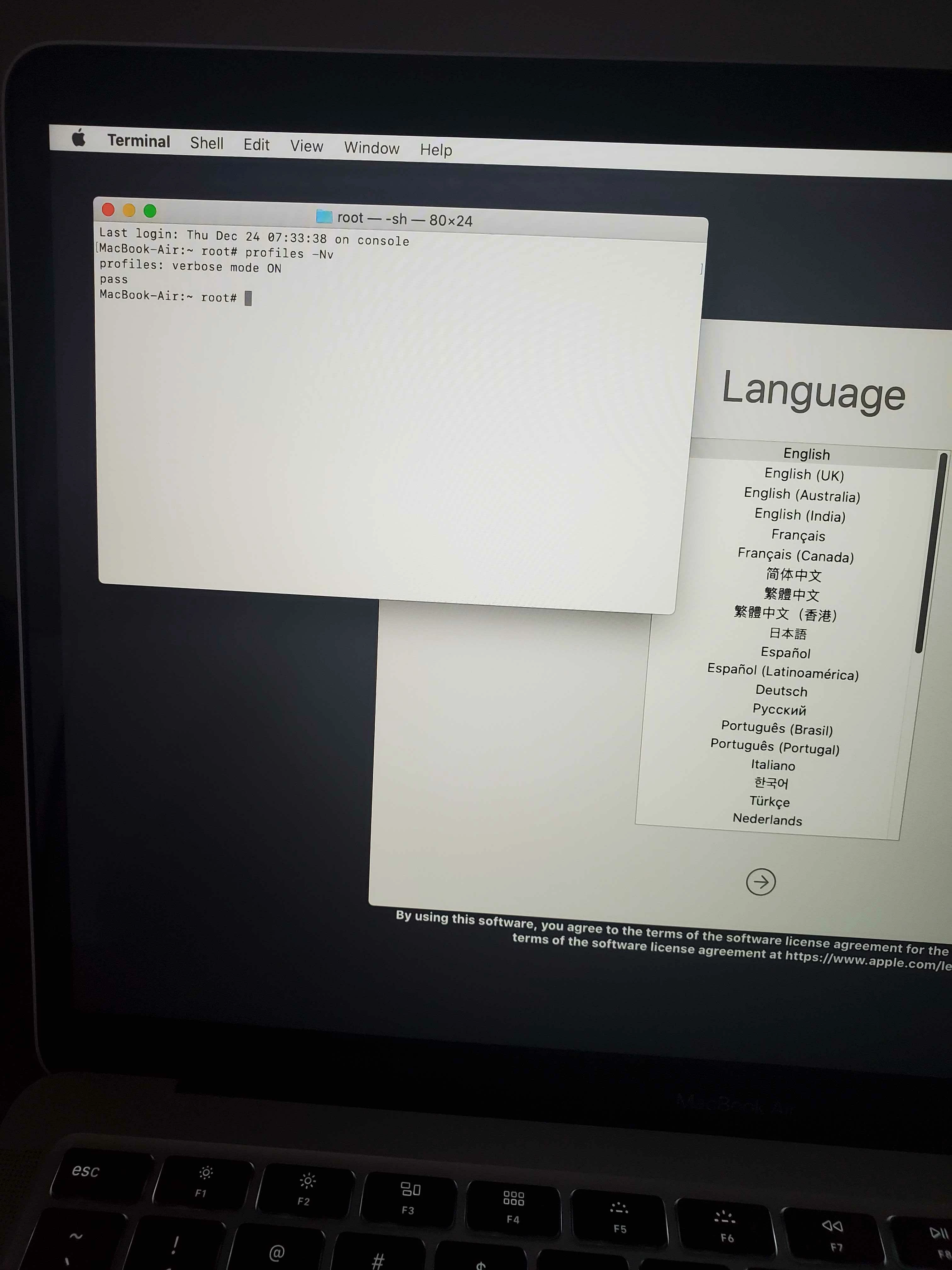952x1270 pixels.
Task: Select Français language
Action: tap(798, 535)
